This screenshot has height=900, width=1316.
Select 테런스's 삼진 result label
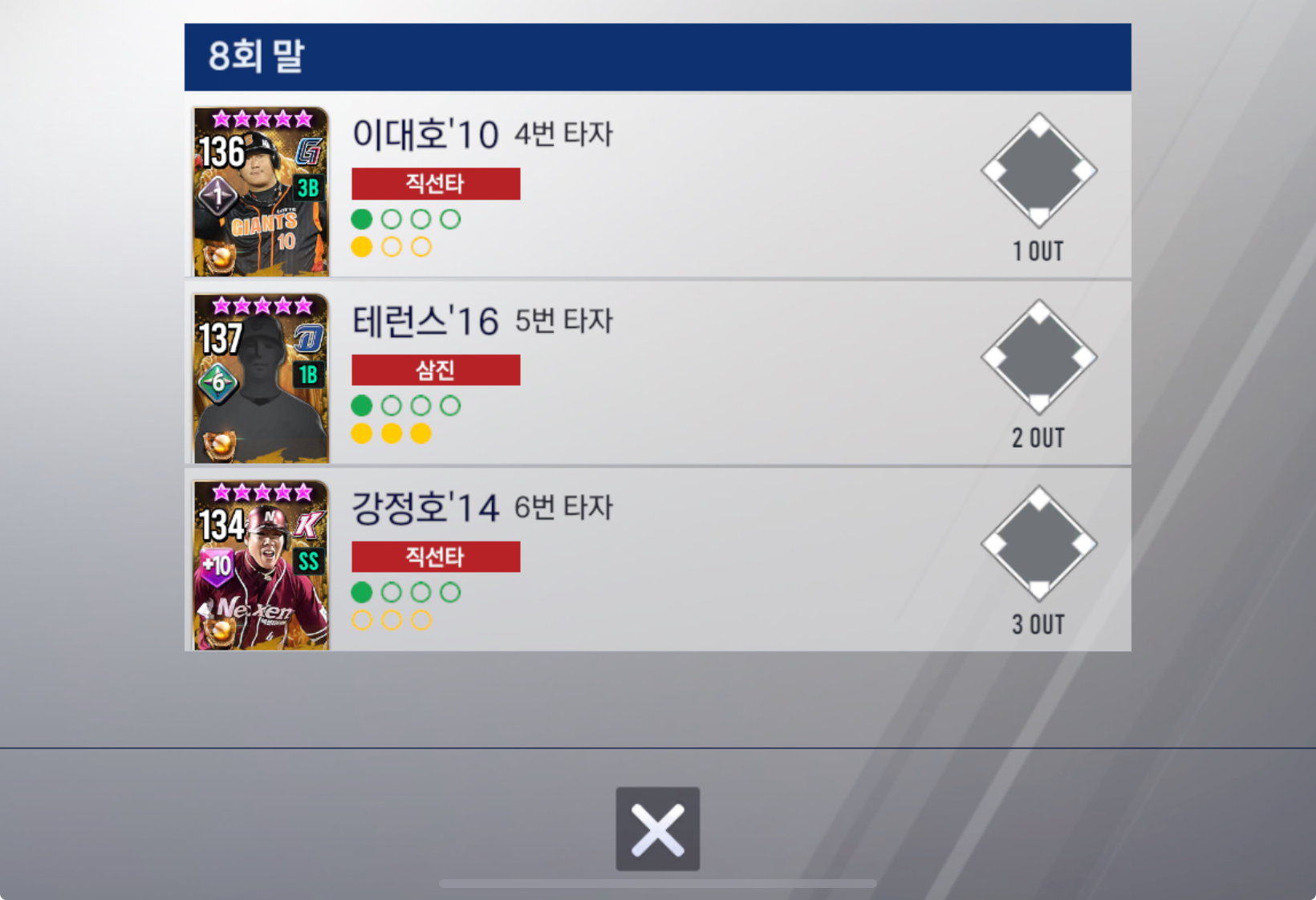[x=436, y=370]
